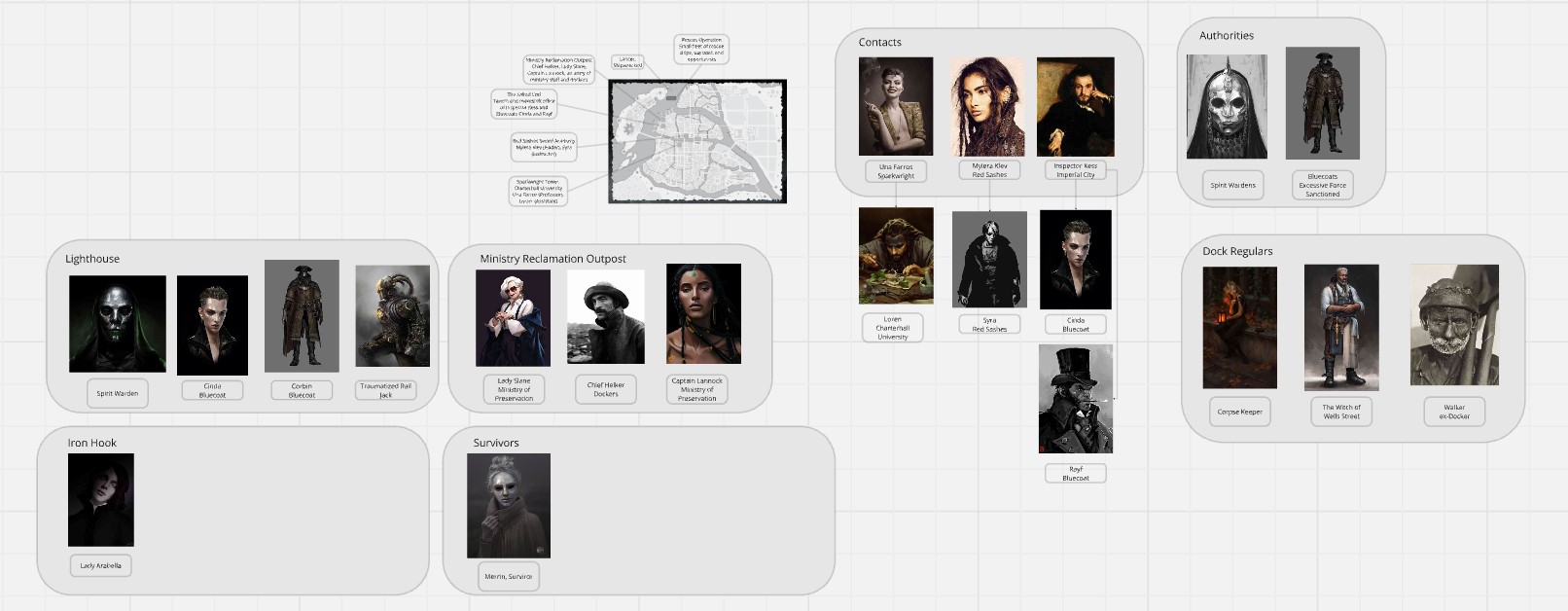Select the Walker ex-Docker label
This screenshot has height=611, width=1568.
pos(1454,412)
